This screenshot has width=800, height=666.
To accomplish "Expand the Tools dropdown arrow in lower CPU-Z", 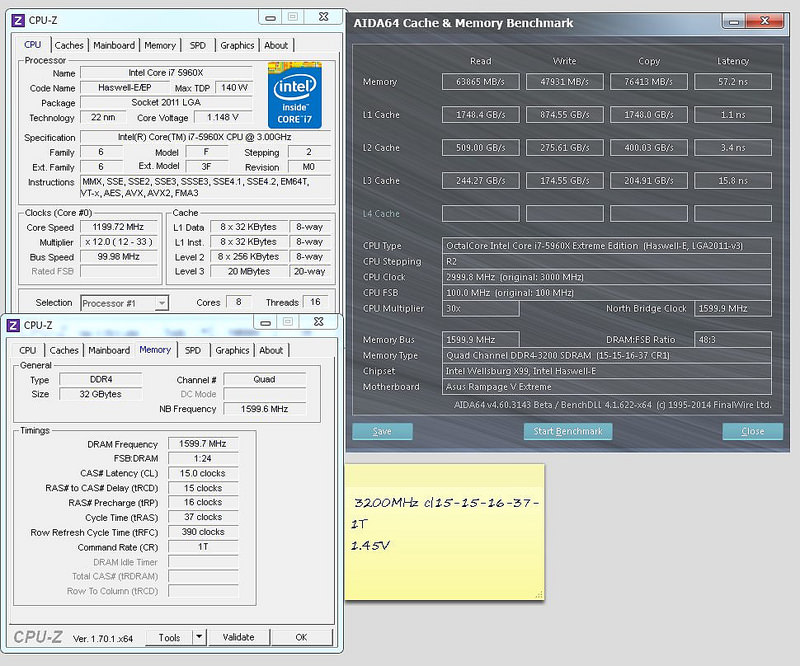I will coord(199,637).
